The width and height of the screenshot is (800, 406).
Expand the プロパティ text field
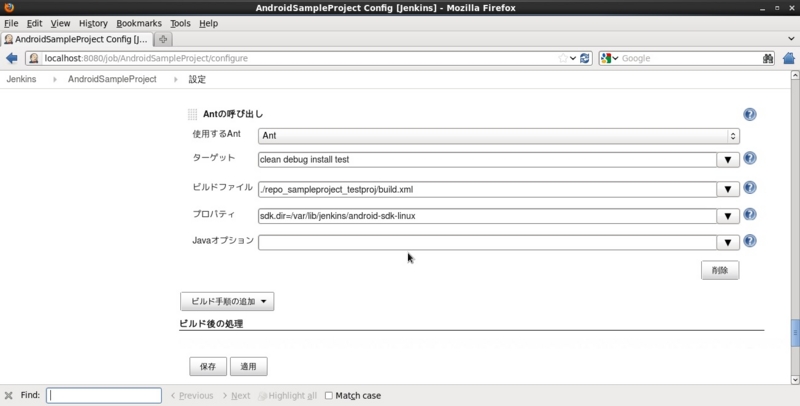click(x=728, y=216)
